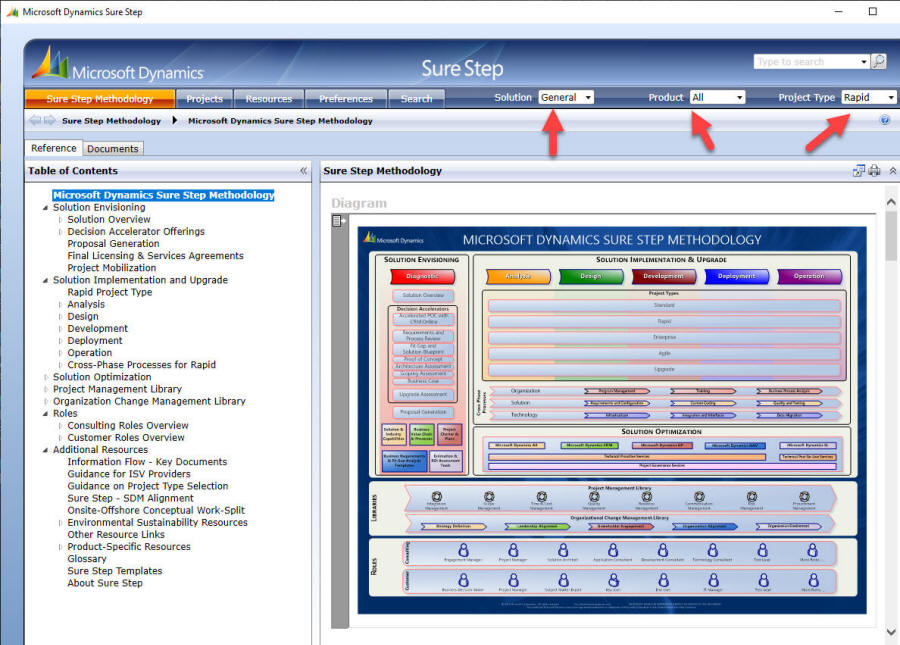This screenshot has height=645, width=900.
Task: Click the orange Analysis phase button
Action: pyautogui.click(x=518, y=277)
